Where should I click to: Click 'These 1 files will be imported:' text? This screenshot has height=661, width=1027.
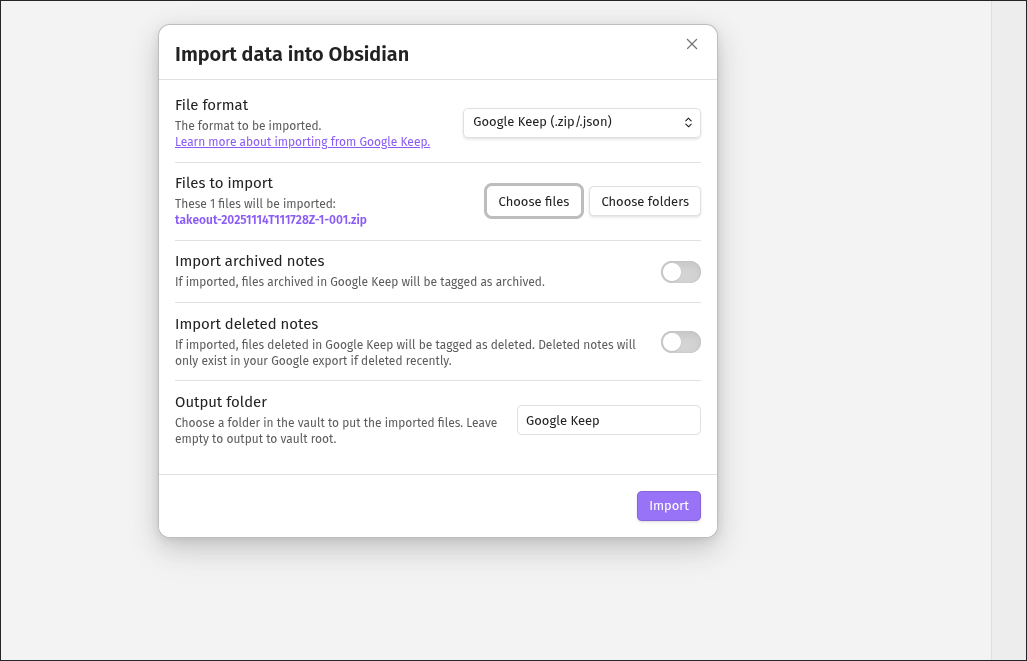click(x=255, y=203)
